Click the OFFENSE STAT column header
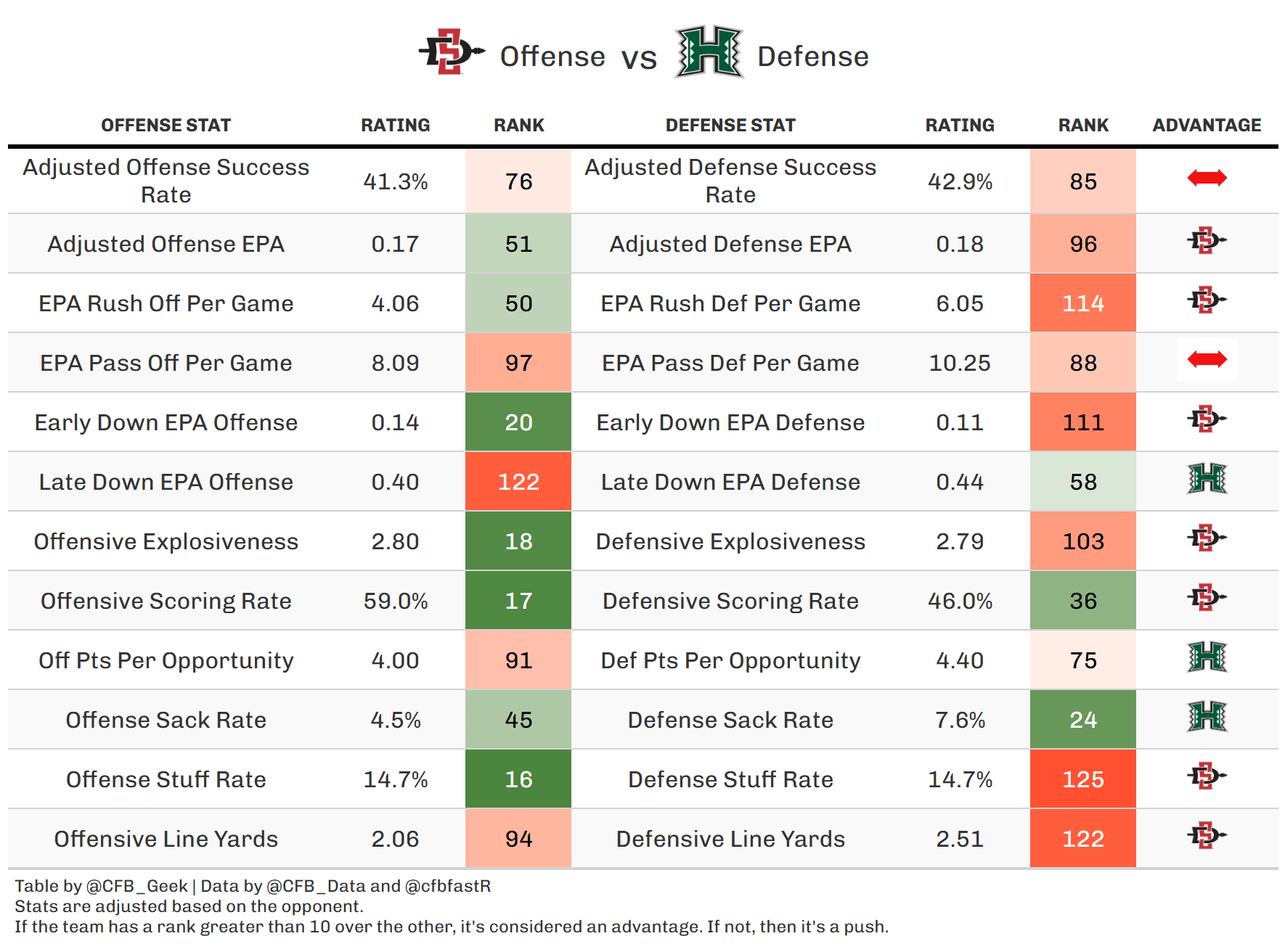The image size is (1285, 952). pyautogui.click(x=166, y=126)
